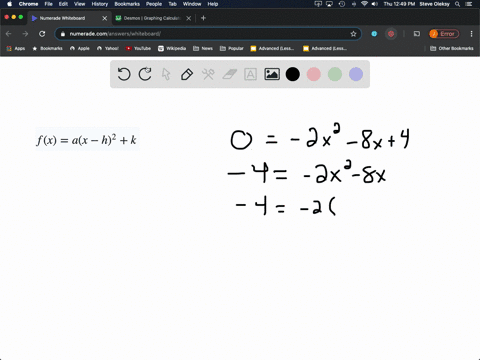Expand the Popular bookmarks folder
480x360 pixels.
(232, 48)
